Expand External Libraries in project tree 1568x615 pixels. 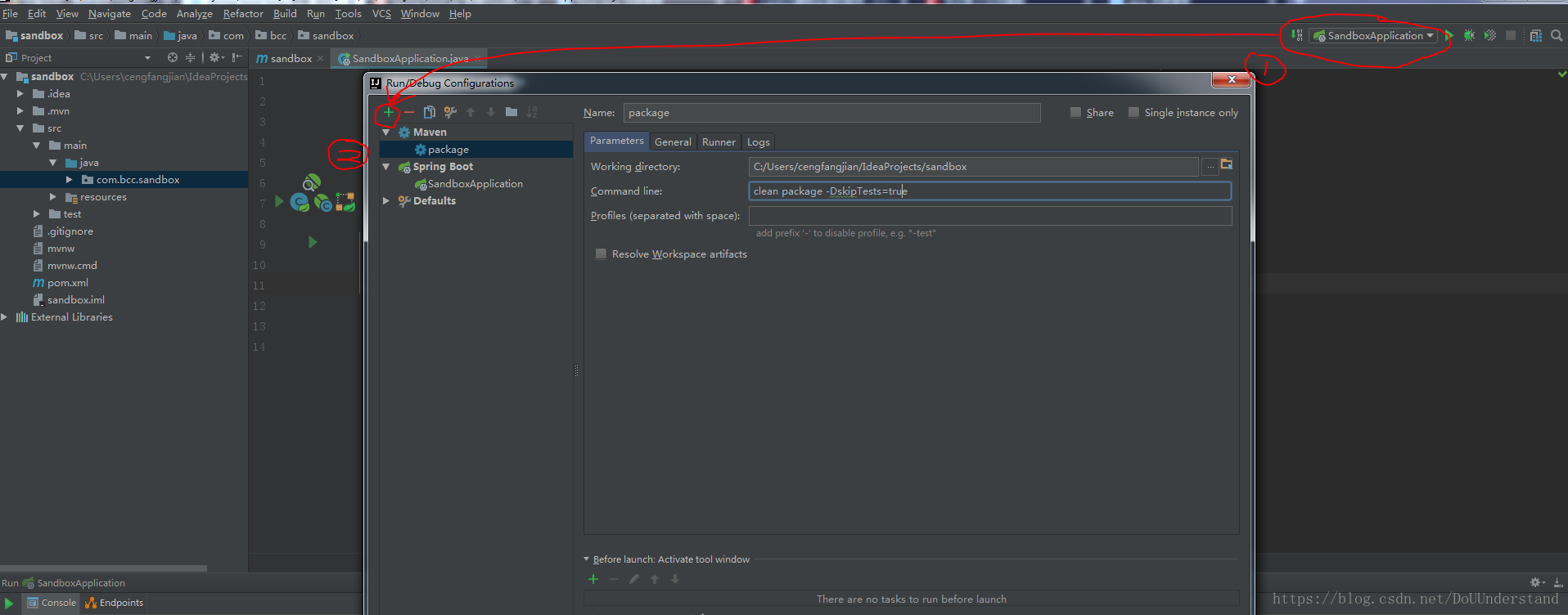[x=4, y=316]
